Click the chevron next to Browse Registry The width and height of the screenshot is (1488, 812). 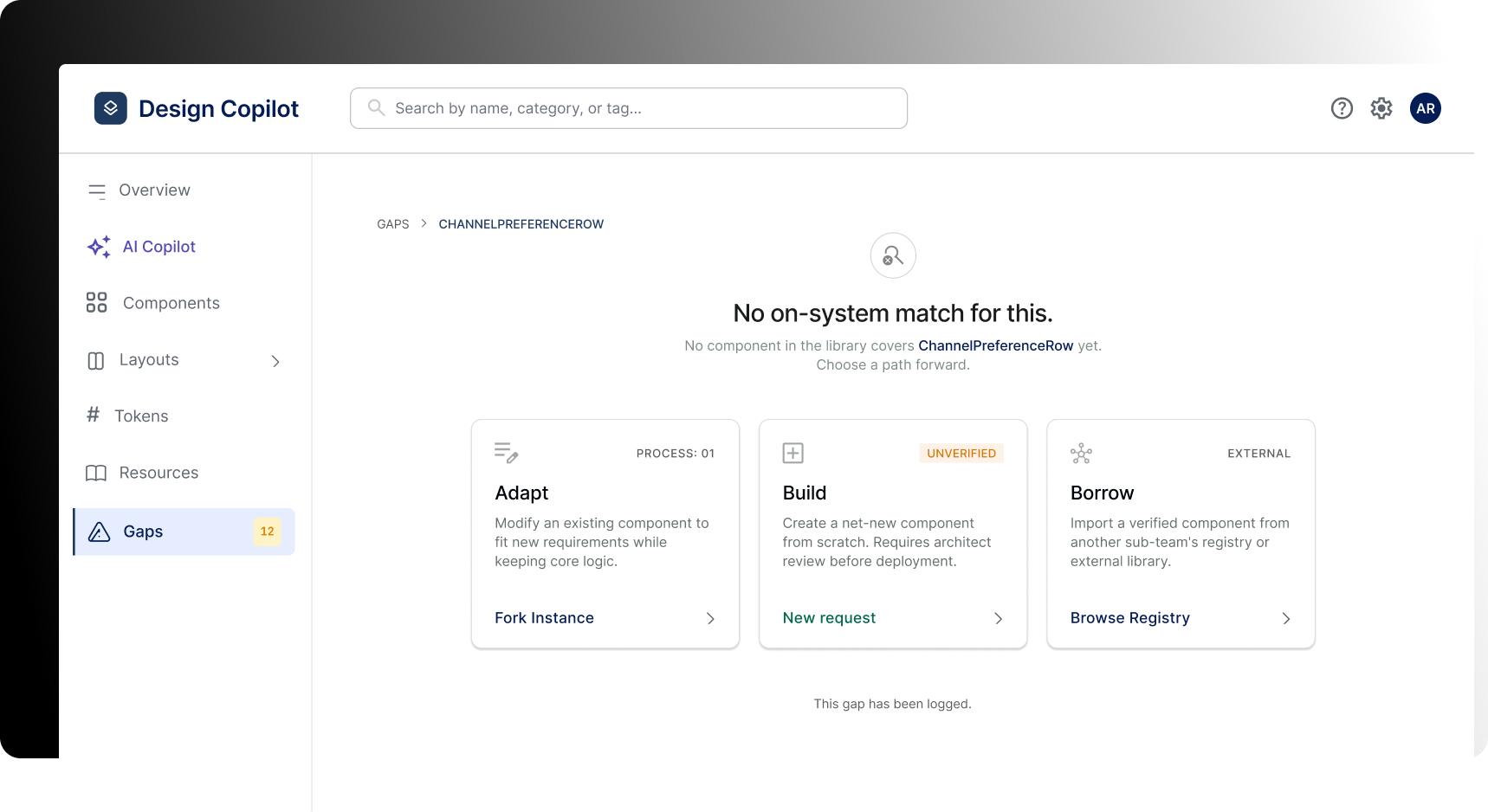[1286, 618]
